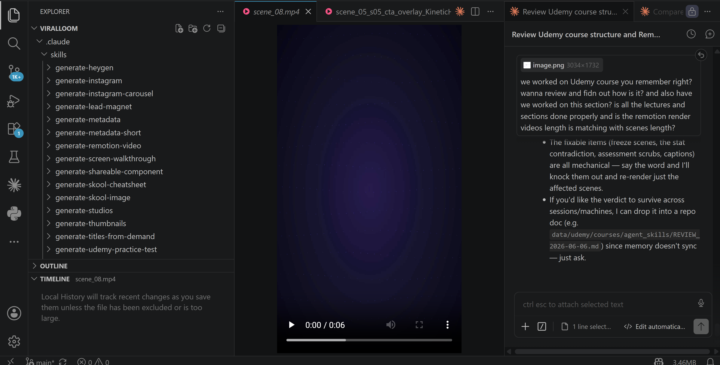Open the Python view in activity bar
720x365 pixels.
click(x=14, y=213)
